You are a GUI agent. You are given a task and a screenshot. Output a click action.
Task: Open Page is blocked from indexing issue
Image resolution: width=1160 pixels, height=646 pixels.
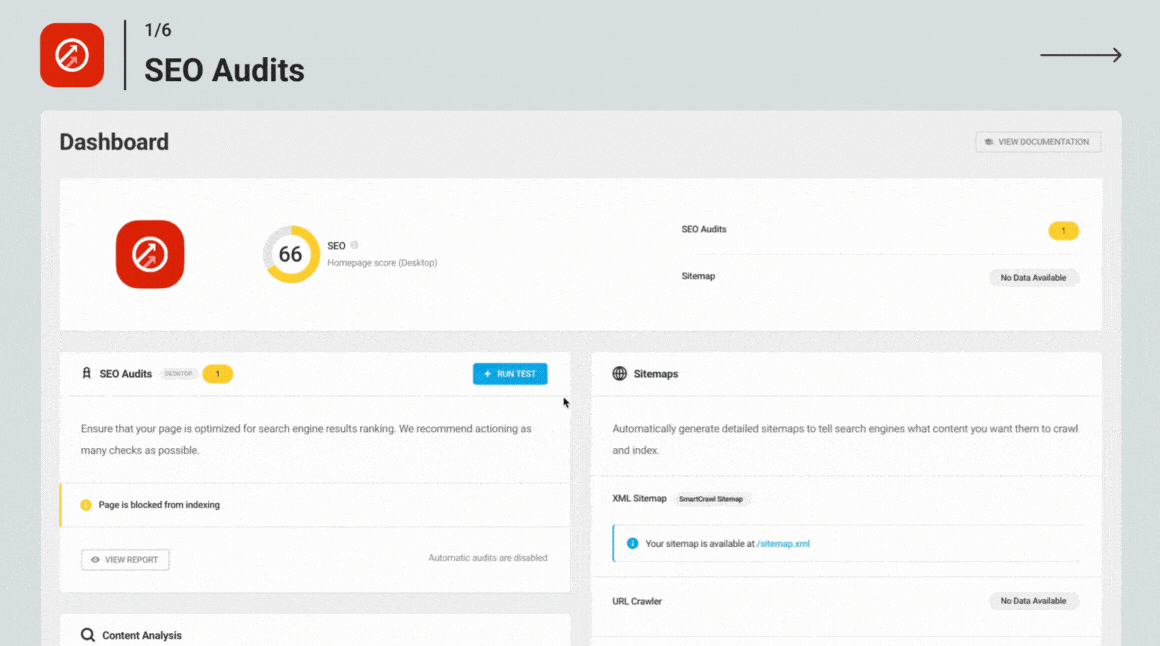tap(315, 505)
